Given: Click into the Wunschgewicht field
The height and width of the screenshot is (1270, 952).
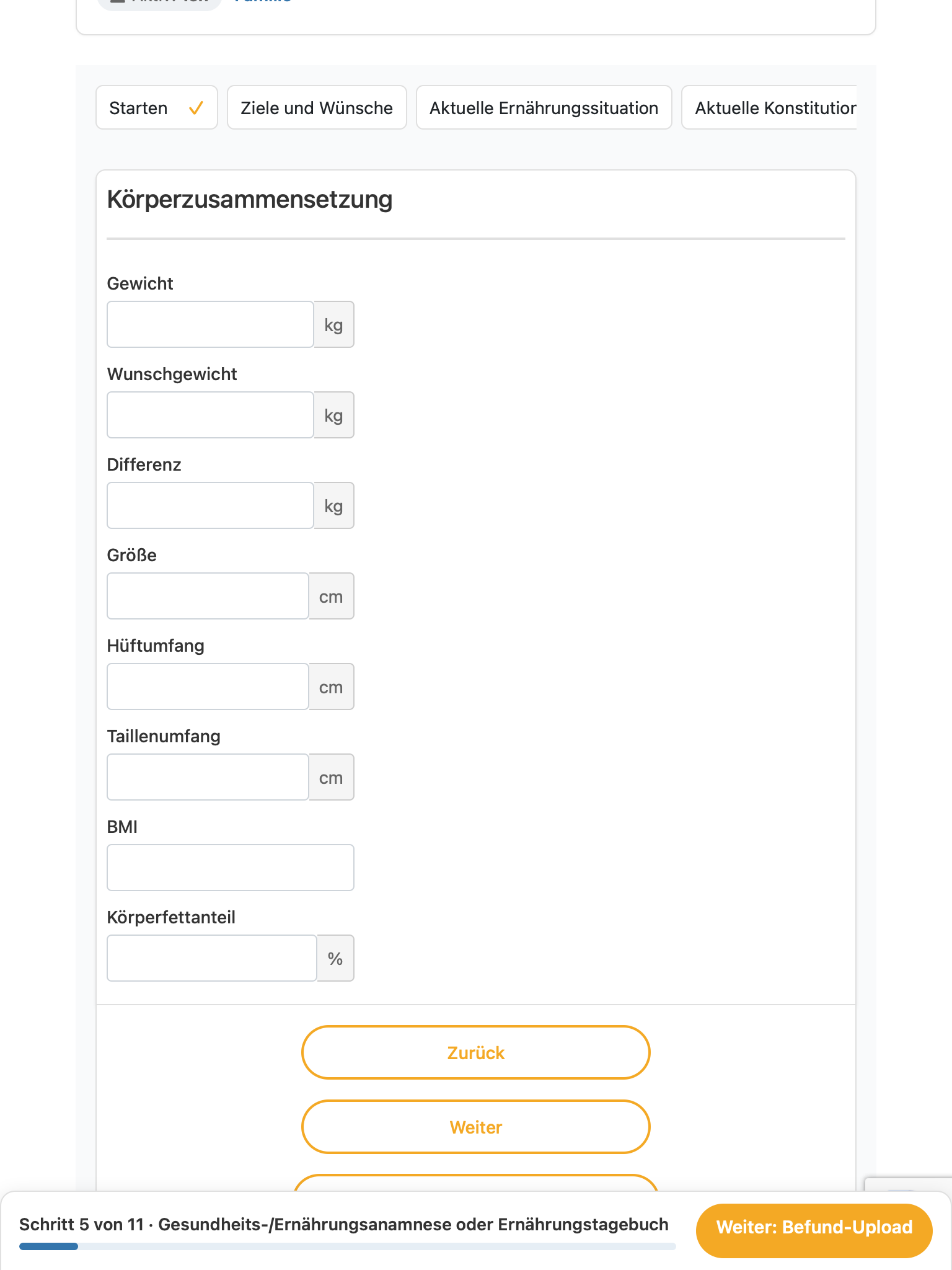Looking at the screenshot, I should tap(210, 415).
